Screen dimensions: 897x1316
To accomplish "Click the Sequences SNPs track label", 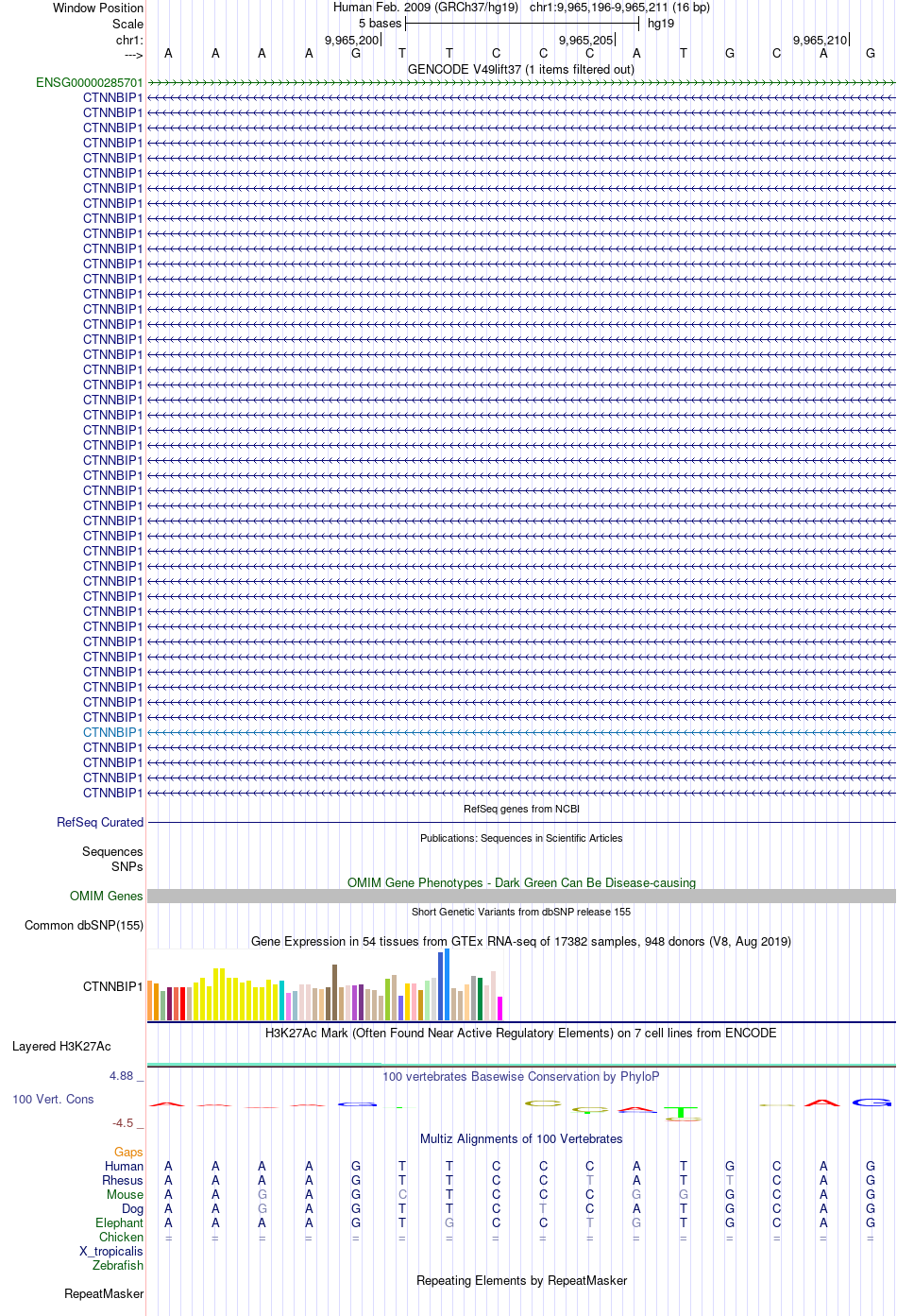I will pyautogui.click(x=112, y=860).
